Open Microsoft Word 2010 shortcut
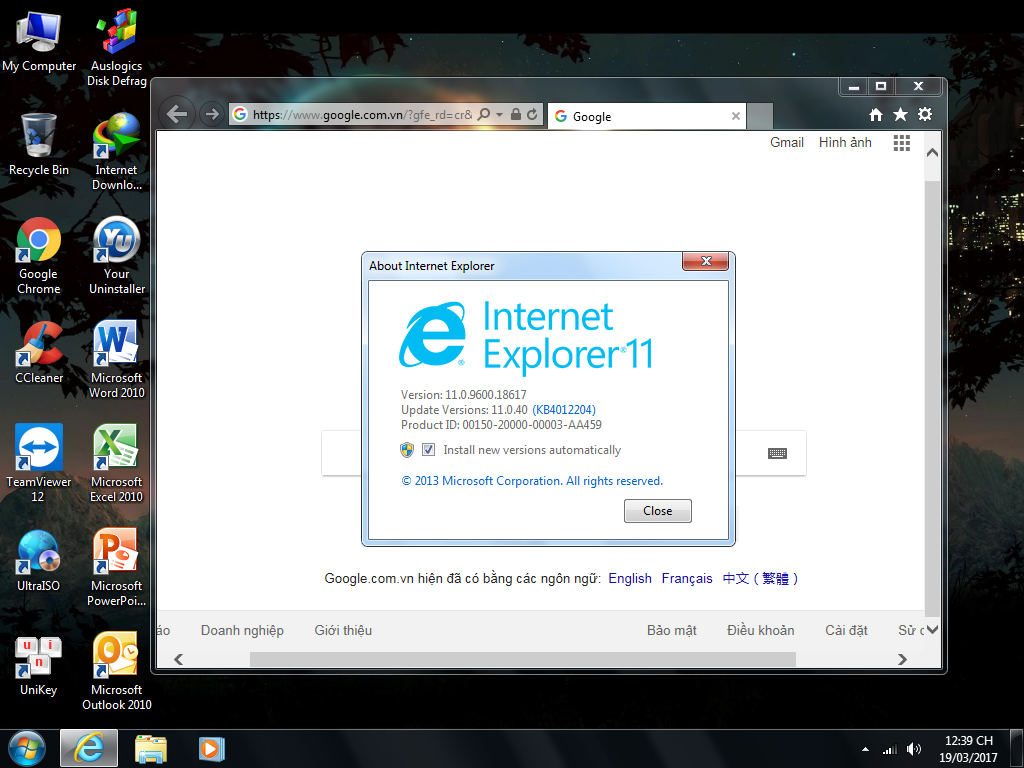 [116, 359]
